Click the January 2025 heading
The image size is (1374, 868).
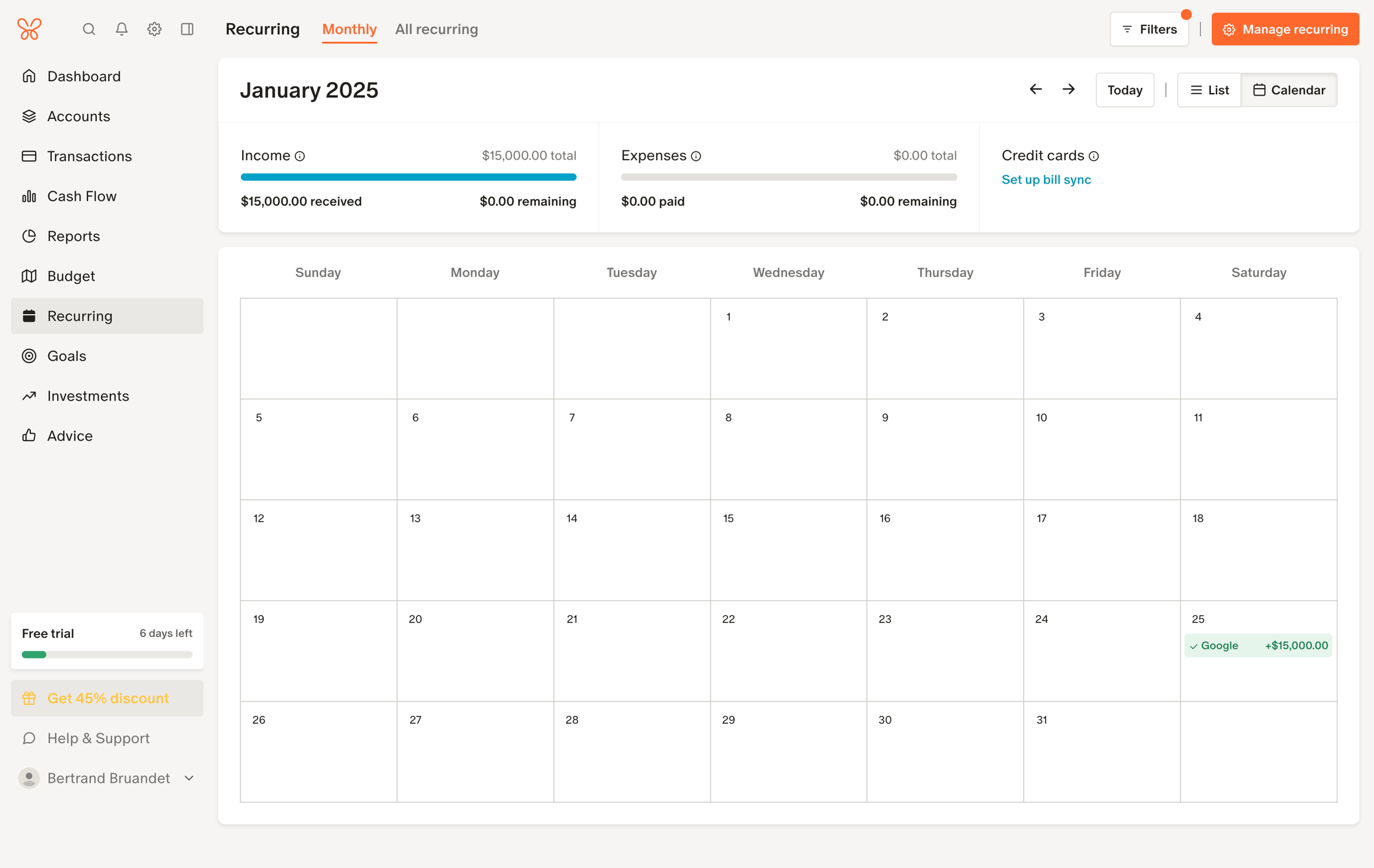[x=309, y=90]
